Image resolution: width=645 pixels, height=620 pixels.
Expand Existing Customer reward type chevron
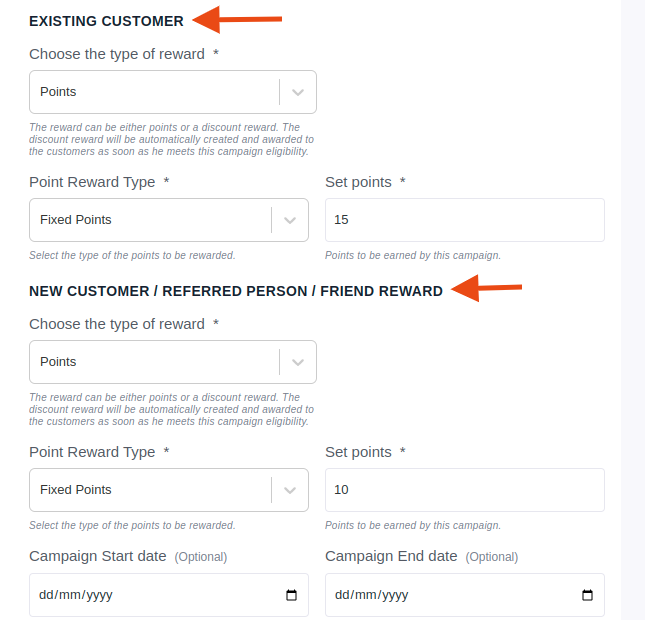coord(298,92)
